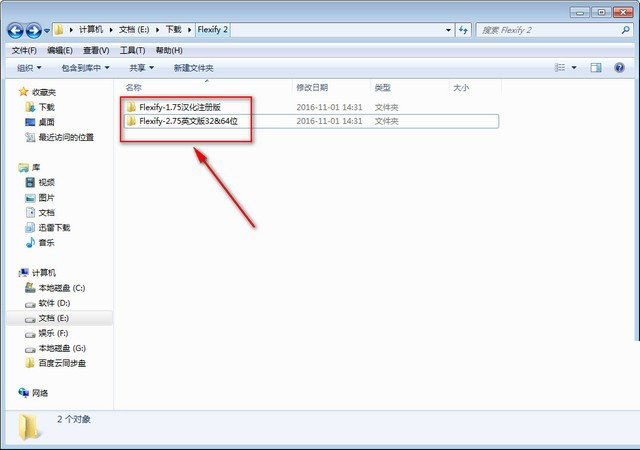Image resolution: width=640 pixels, height=450 pixels.
Task: Open the 帮助(H) menu
Action: coord(169,51)
